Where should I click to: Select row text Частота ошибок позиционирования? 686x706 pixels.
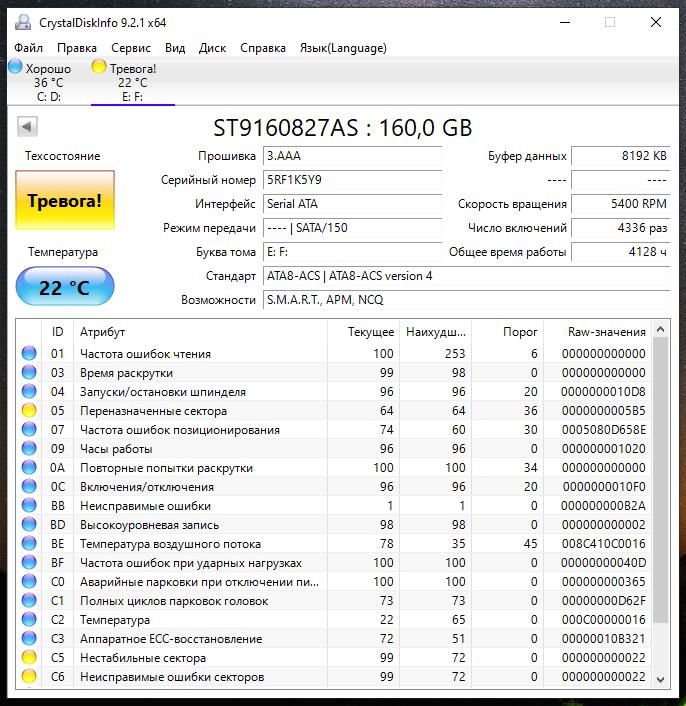pyautogui.click(x=180, y=430)
